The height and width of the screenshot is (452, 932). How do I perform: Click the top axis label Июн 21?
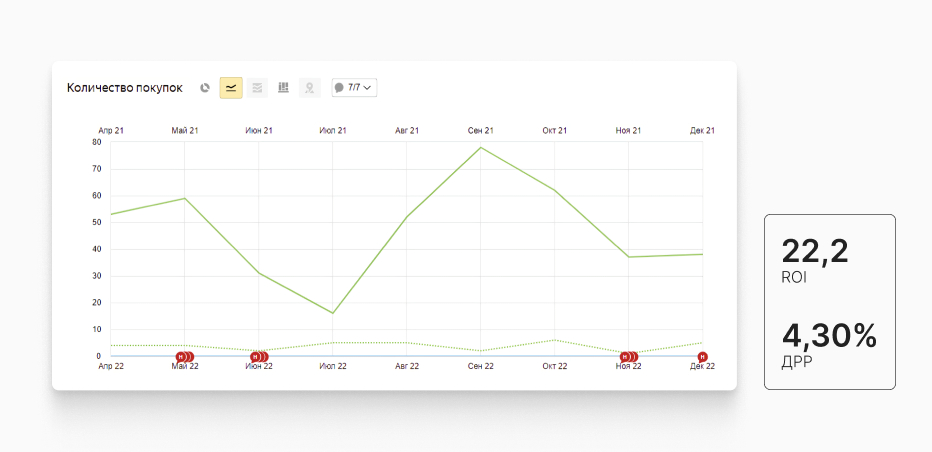coord(259,131)
